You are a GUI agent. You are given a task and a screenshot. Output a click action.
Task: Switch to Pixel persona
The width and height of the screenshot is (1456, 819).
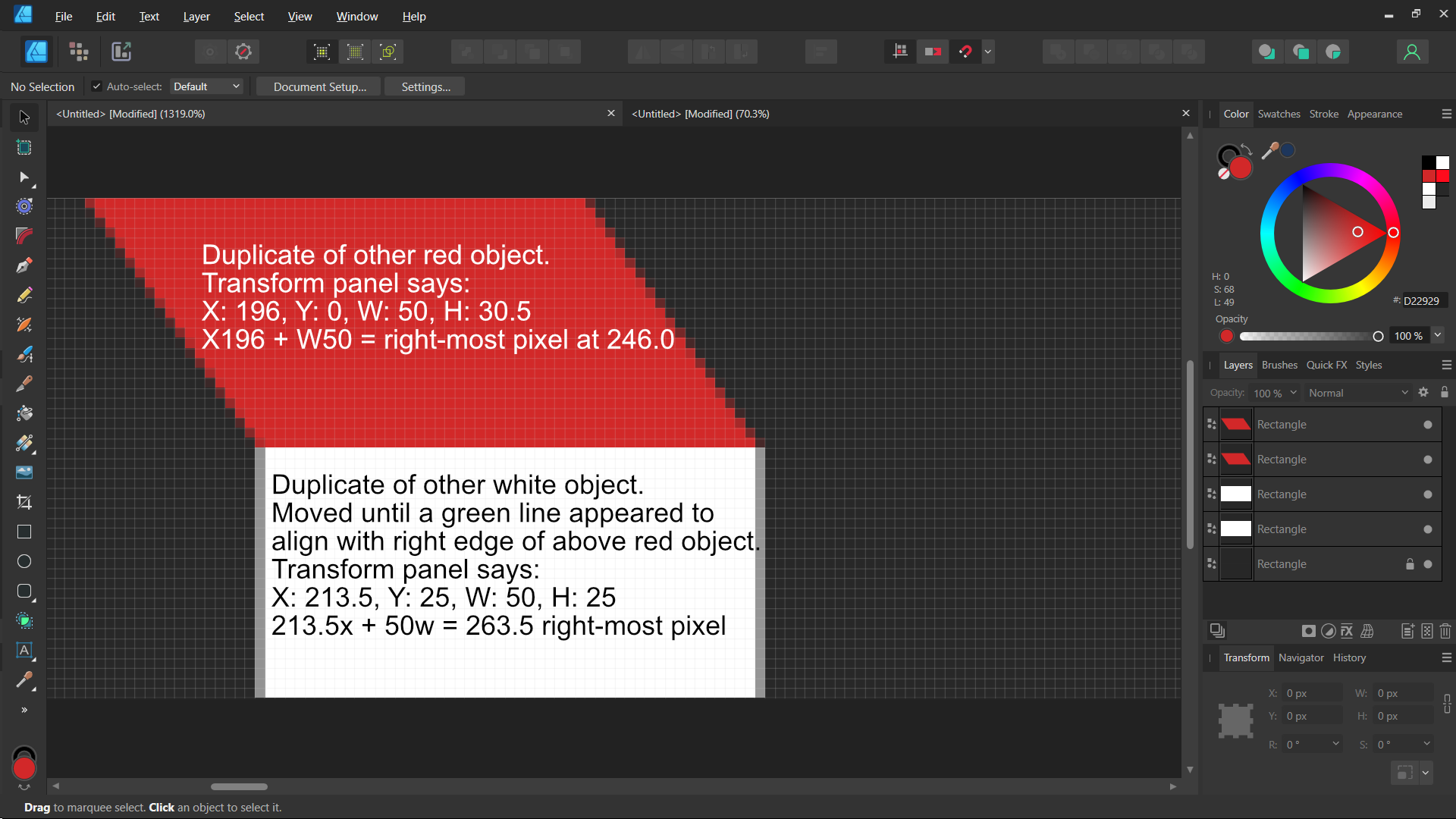(79, 52)
